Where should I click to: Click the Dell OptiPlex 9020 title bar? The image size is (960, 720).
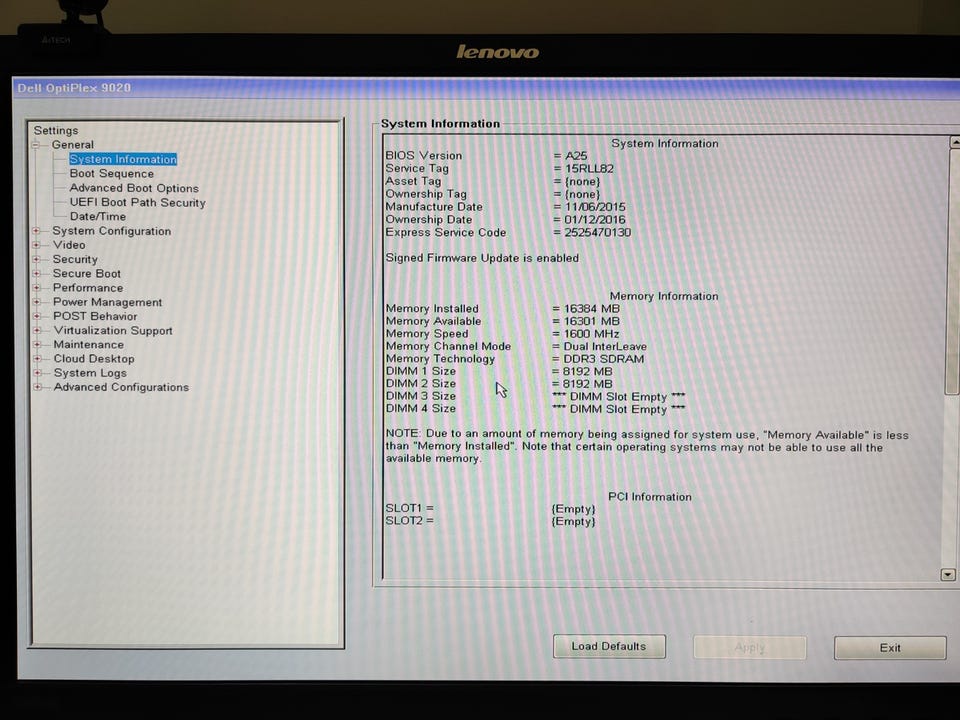click(x=486, y=88)
